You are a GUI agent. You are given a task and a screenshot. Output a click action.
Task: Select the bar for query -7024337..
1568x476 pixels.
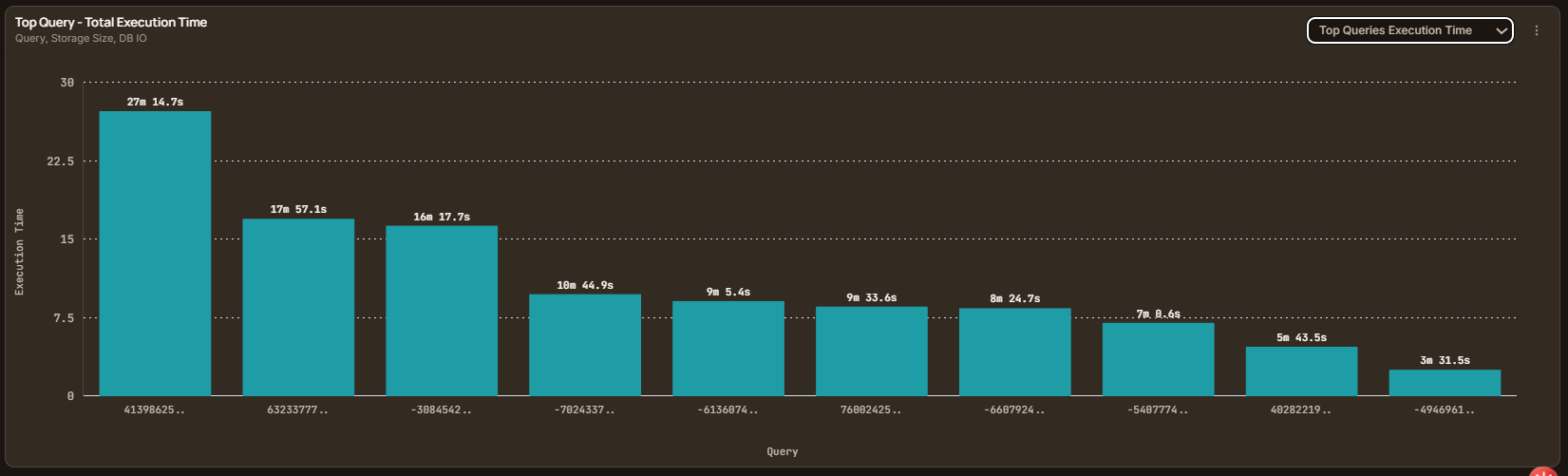point(585,345)
